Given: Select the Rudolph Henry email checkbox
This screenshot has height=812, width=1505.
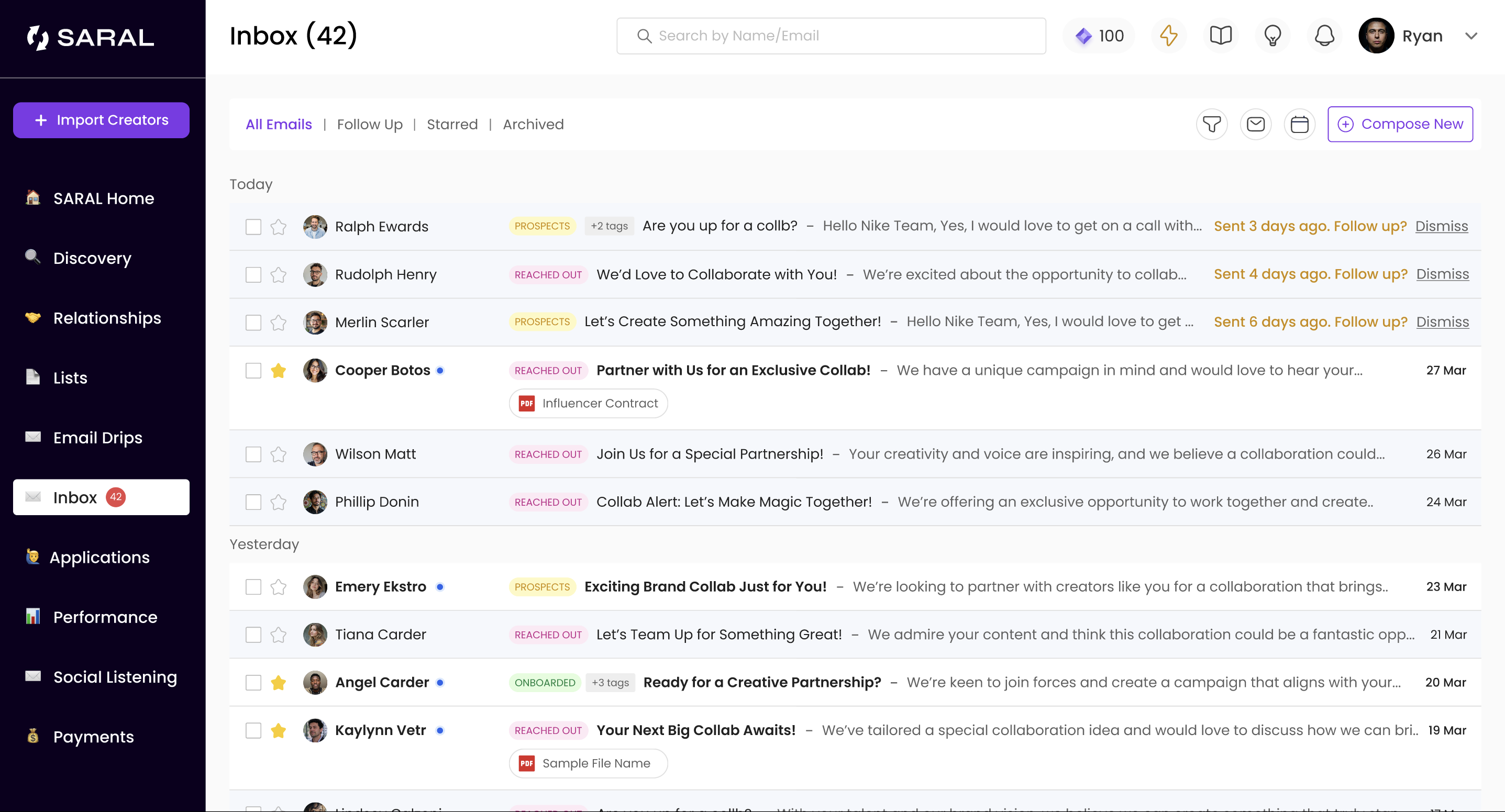Looking at the screenshot, I should 253,274.
